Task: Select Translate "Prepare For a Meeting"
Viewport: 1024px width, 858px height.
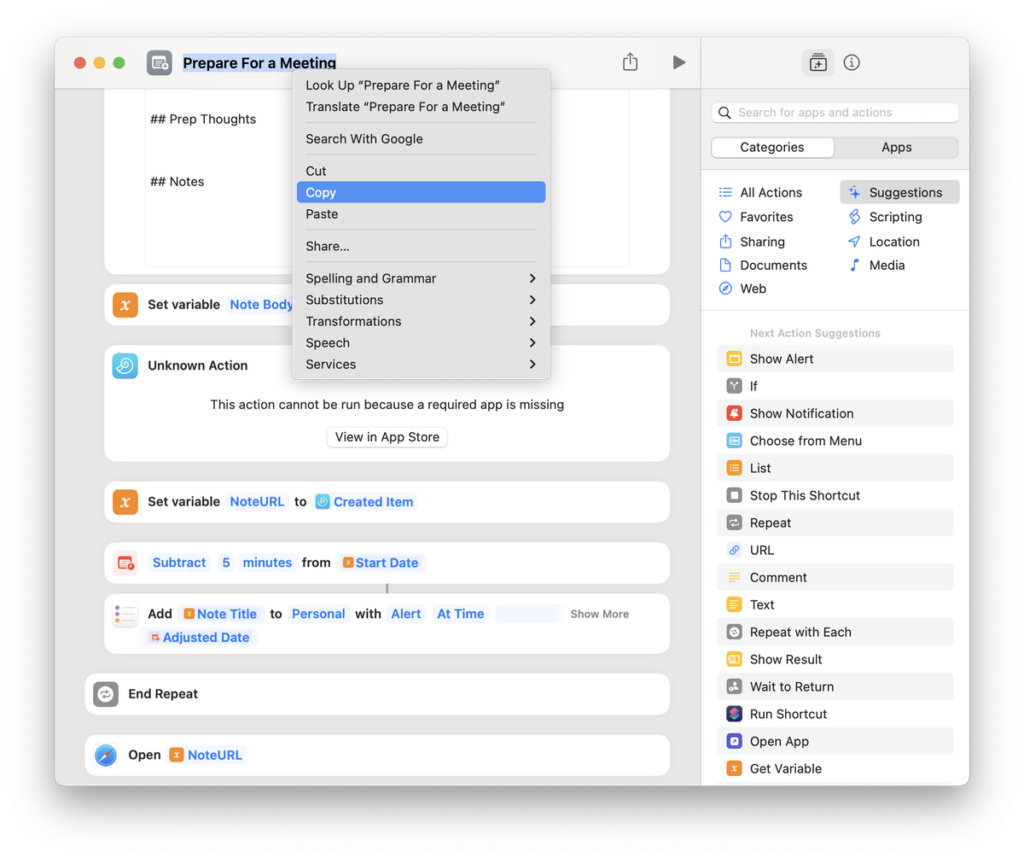Action: (x=421, y=107)
